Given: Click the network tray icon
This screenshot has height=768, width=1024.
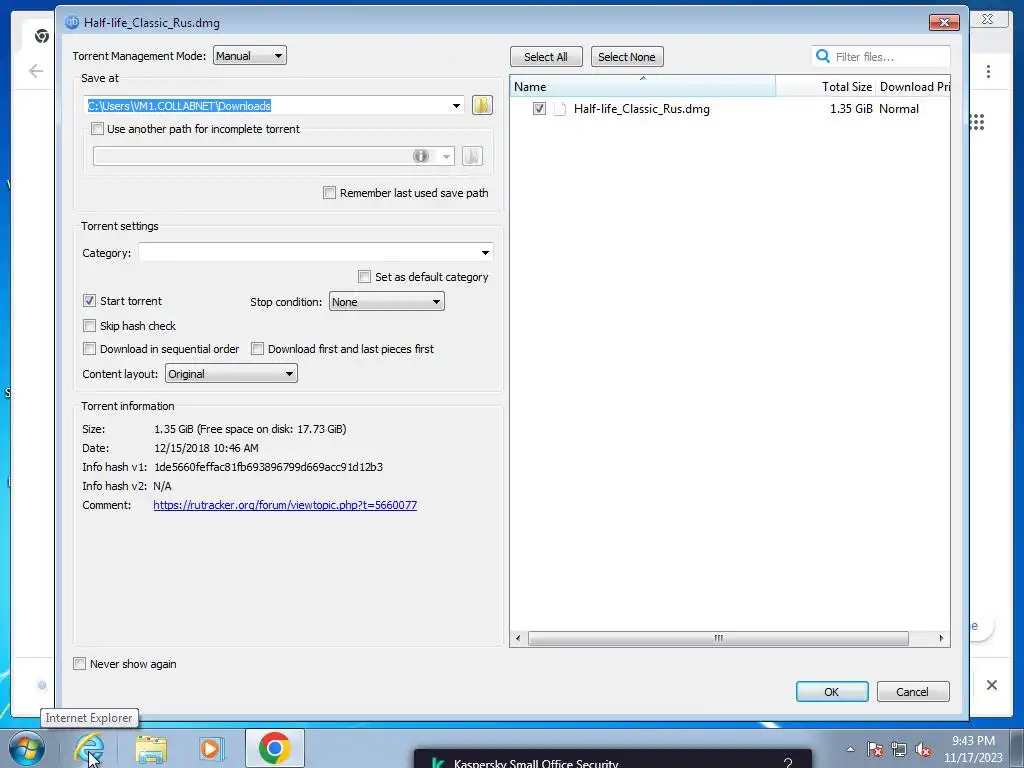Looking at the screenshot, I should (899, 749).
